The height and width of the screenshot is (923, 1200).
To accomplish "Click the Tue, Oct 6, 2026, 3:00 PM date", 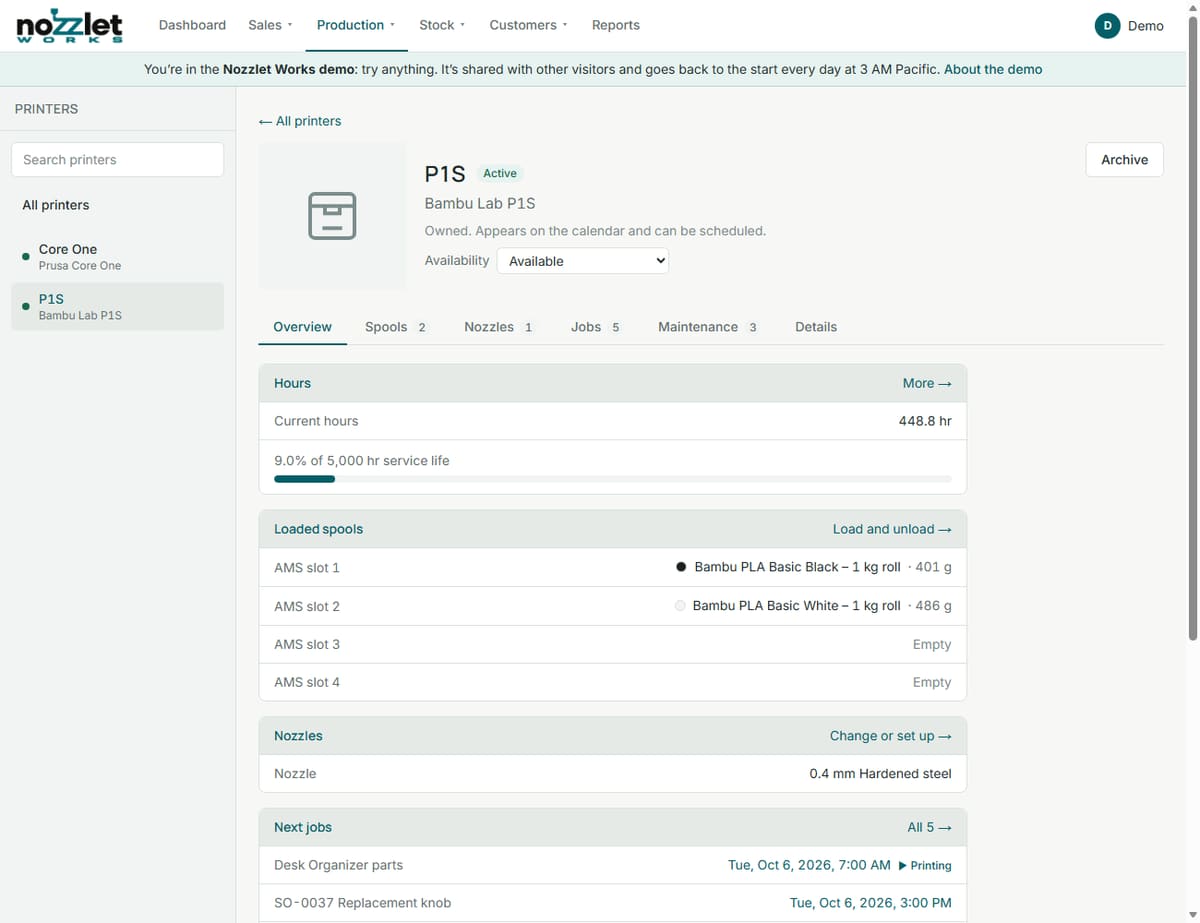I will pyautogui.click(x=870, y=903).
